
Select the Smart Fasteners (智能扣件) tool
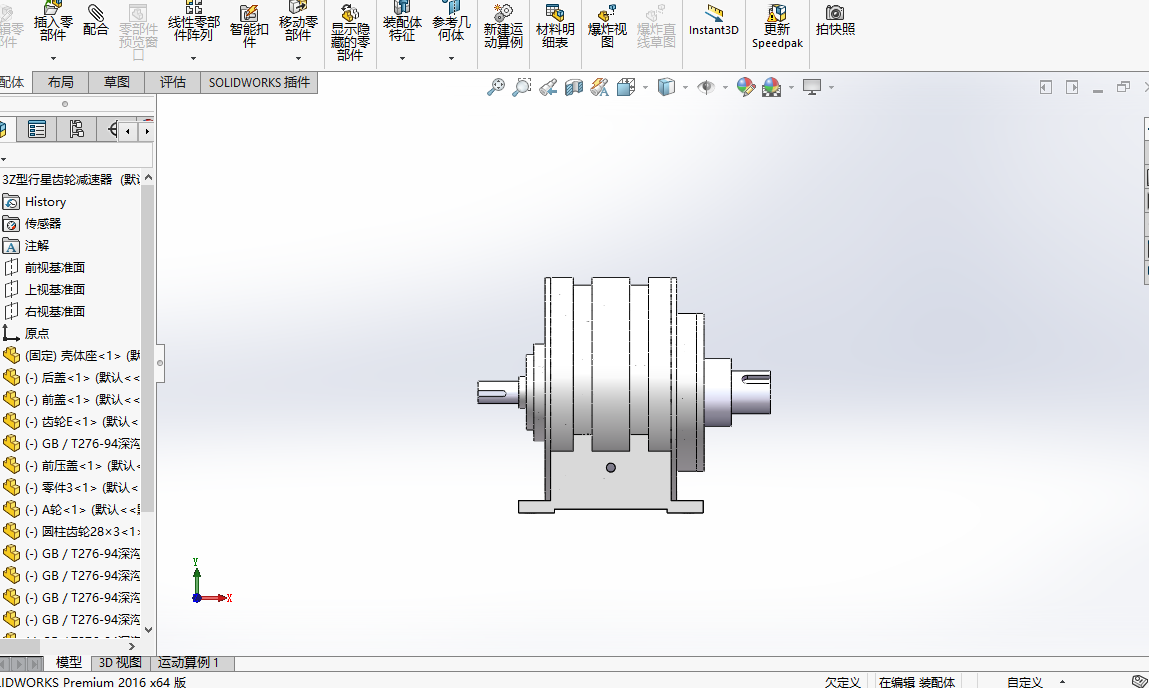pyautogui.click(x=249, y=26)
